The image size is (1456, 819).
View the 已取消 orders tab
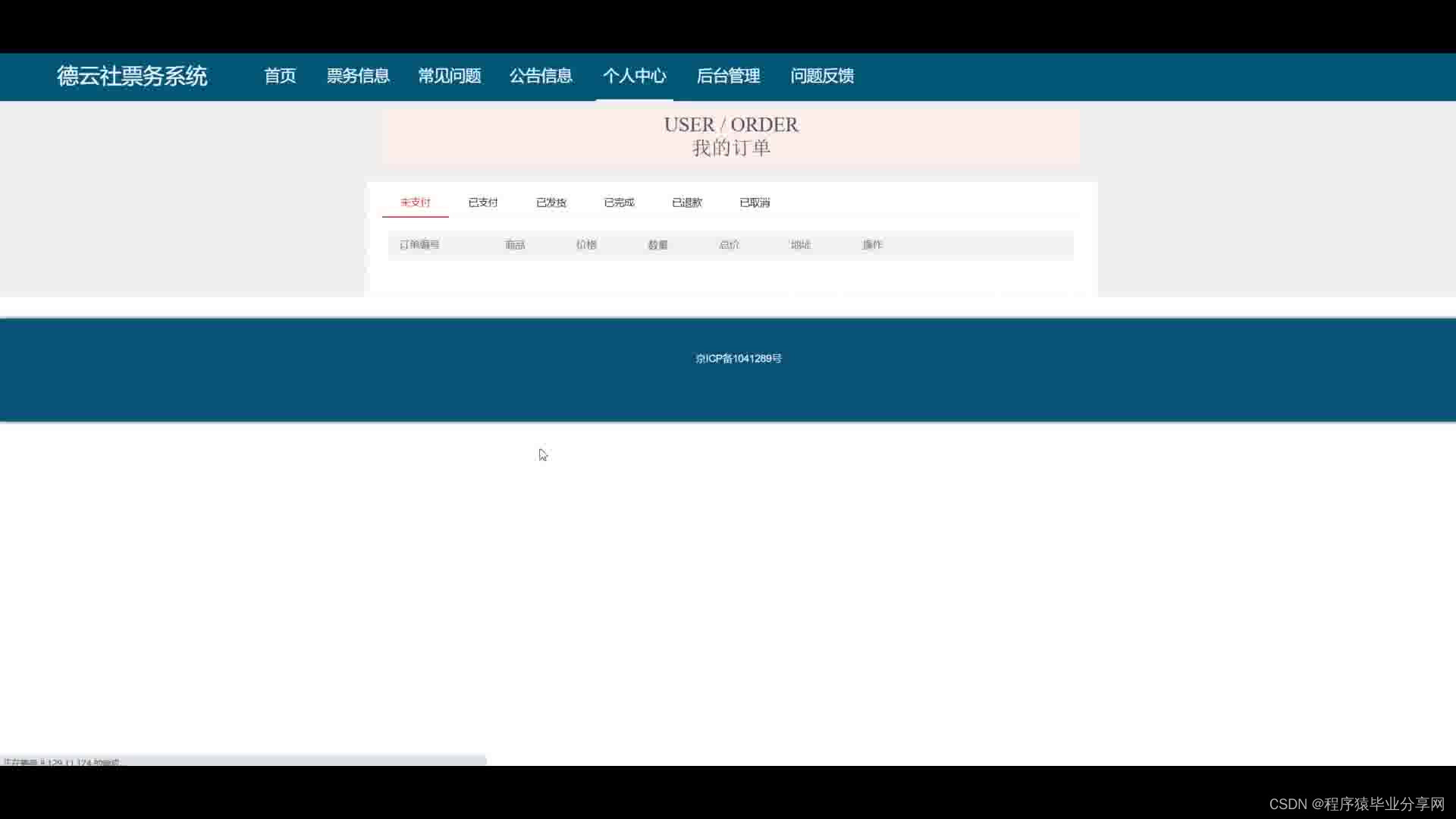755,202
